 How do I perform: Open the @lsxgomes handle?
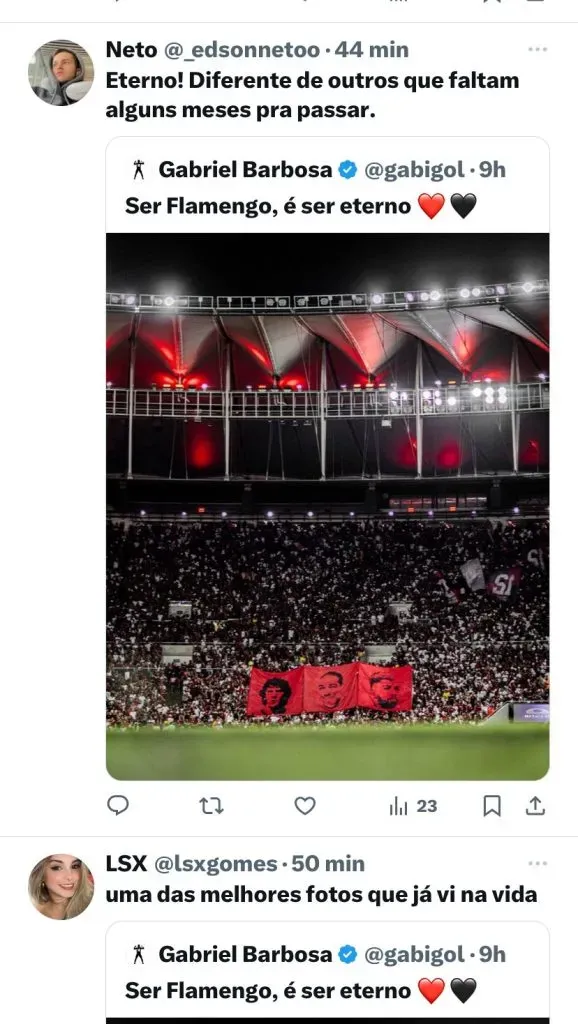coord(216,864)
